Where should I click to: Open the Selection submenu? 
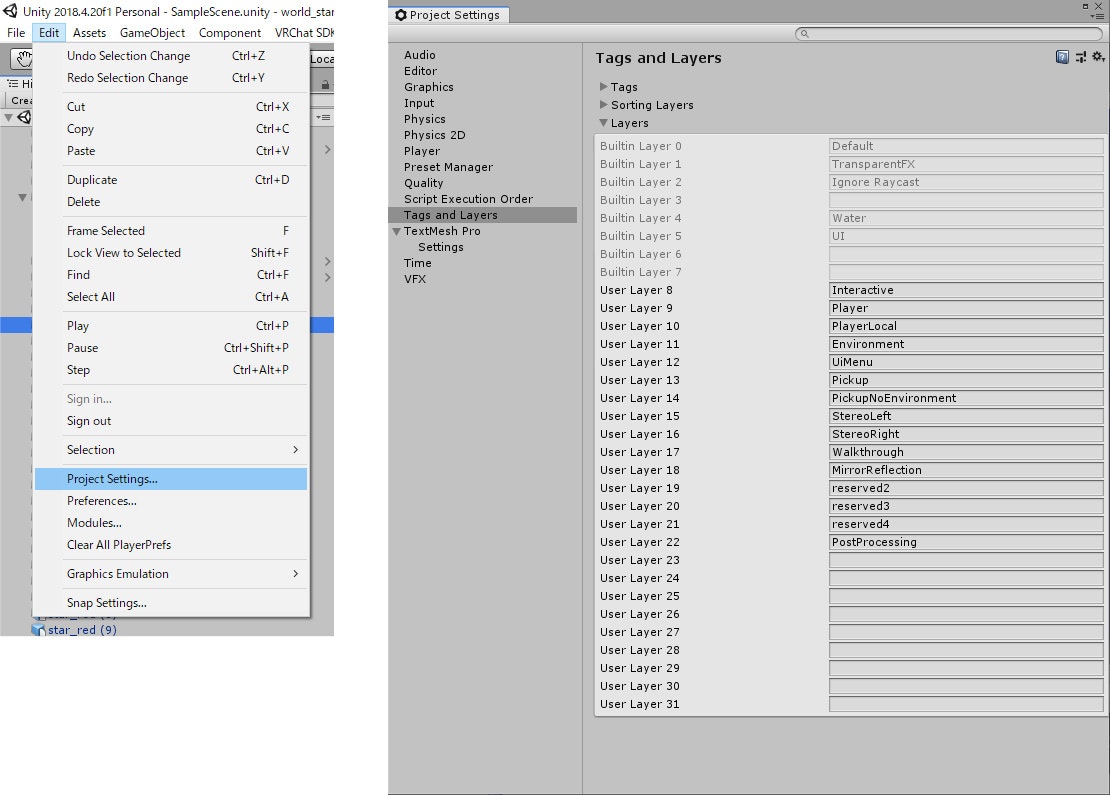tap(171, 450)
